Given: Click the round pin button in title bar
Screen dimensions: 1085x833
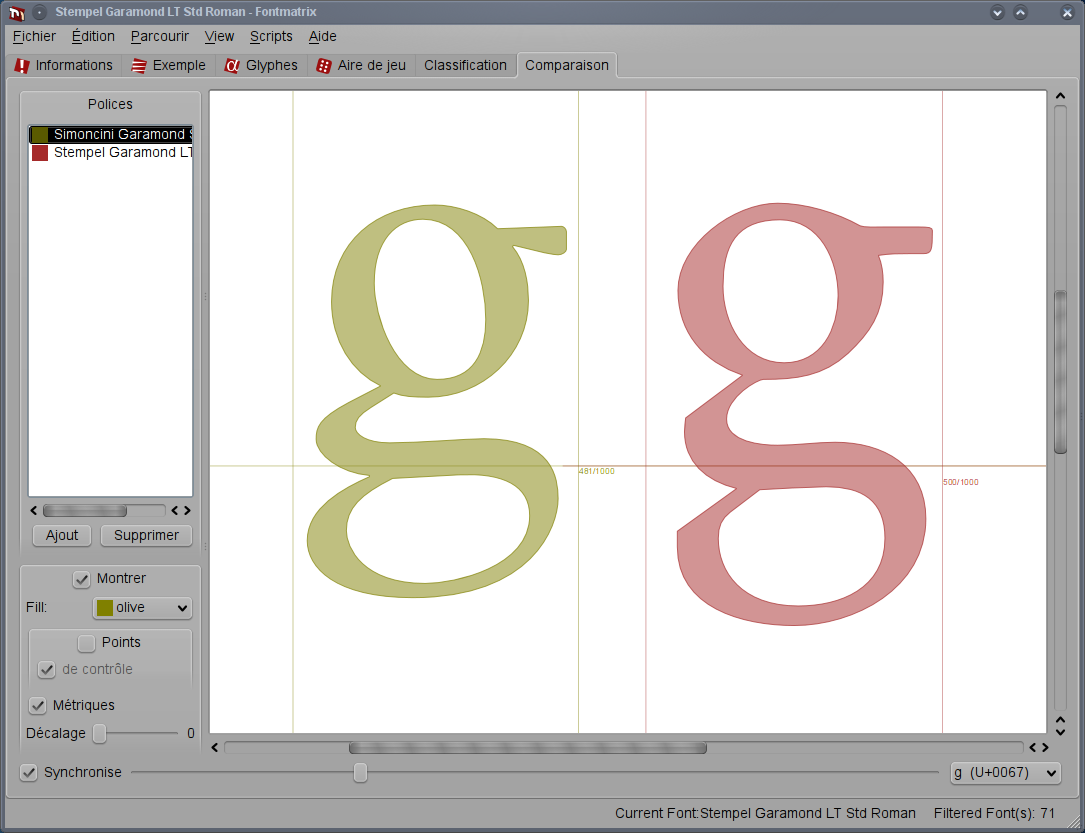Looking at the screenshot, I should point(40,12).
